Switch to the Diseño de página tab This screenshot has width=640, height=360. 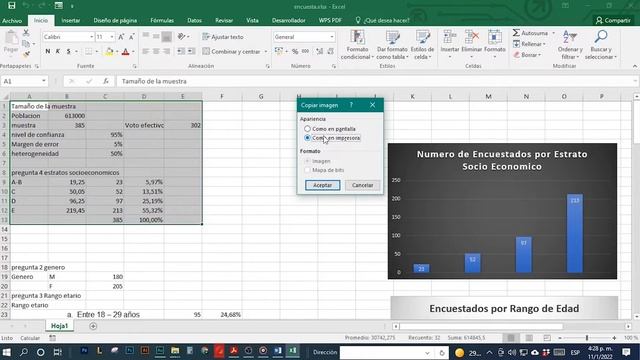[115, 20]
